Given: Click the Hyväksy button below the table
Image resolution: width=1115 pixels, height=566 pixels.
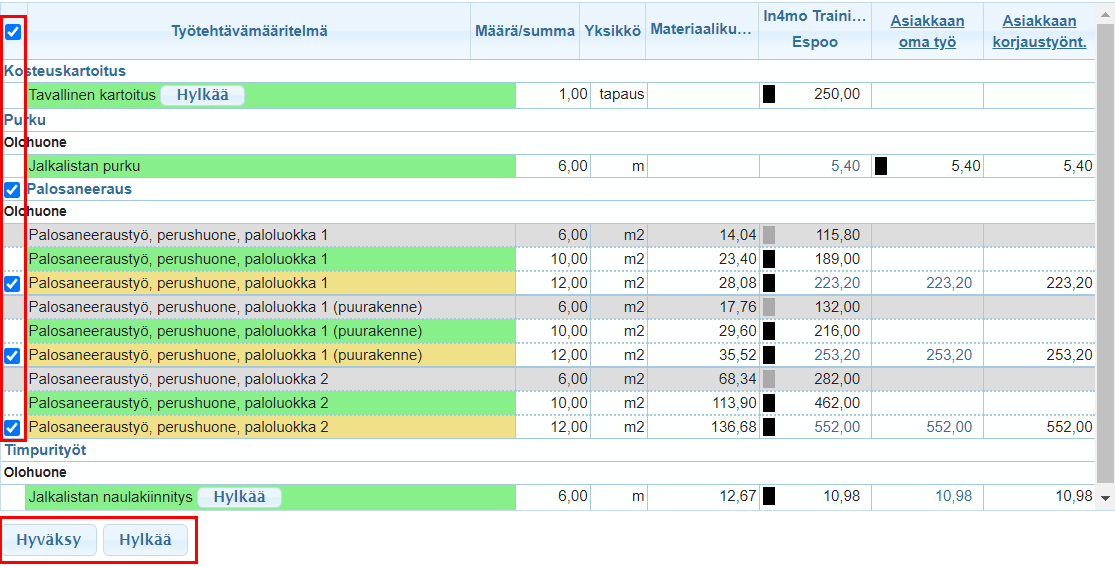Looking at the screenshot, I should click(x=48, y=540).
